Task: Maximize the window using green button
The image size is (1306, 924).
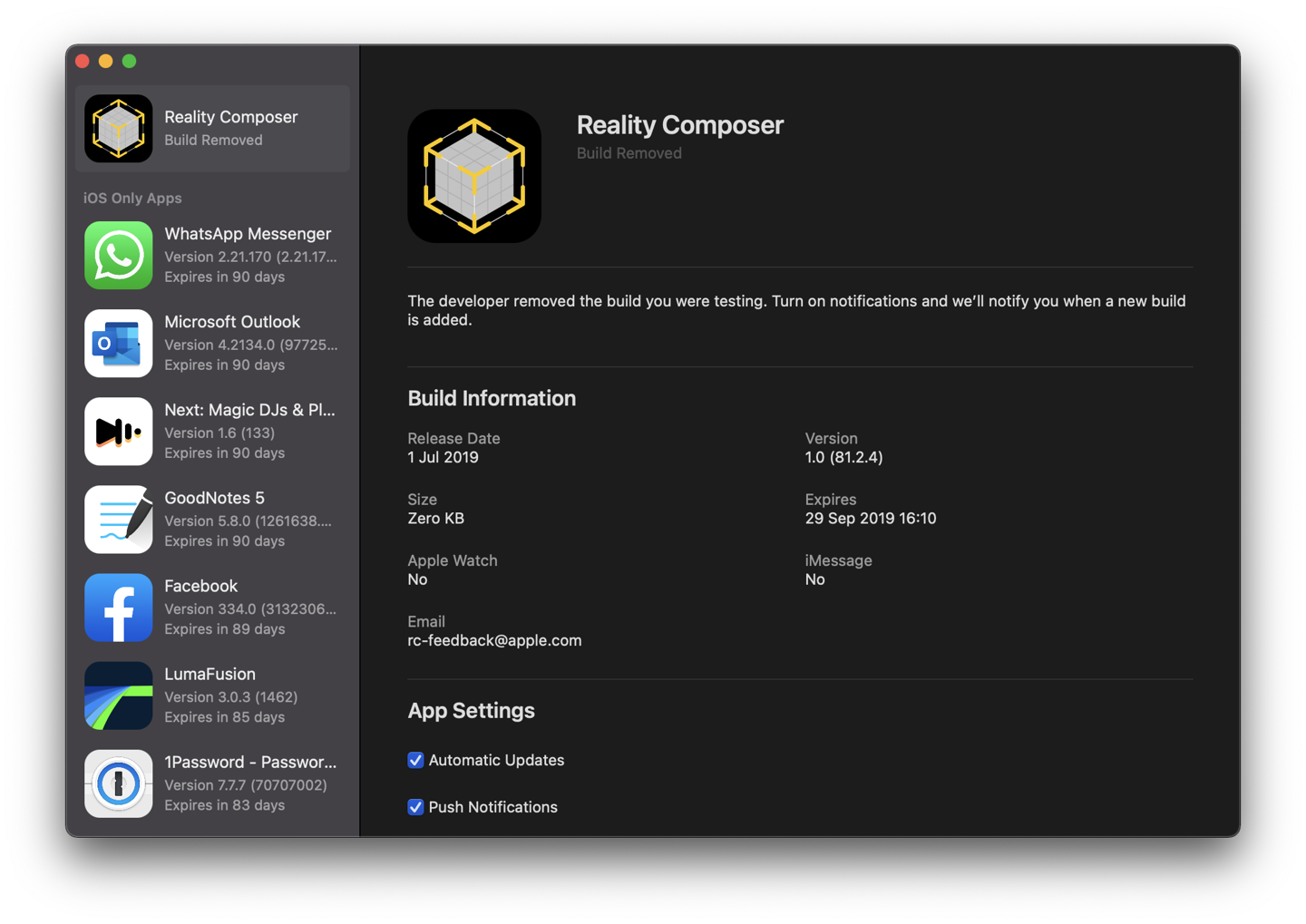Action: point(130,61)
